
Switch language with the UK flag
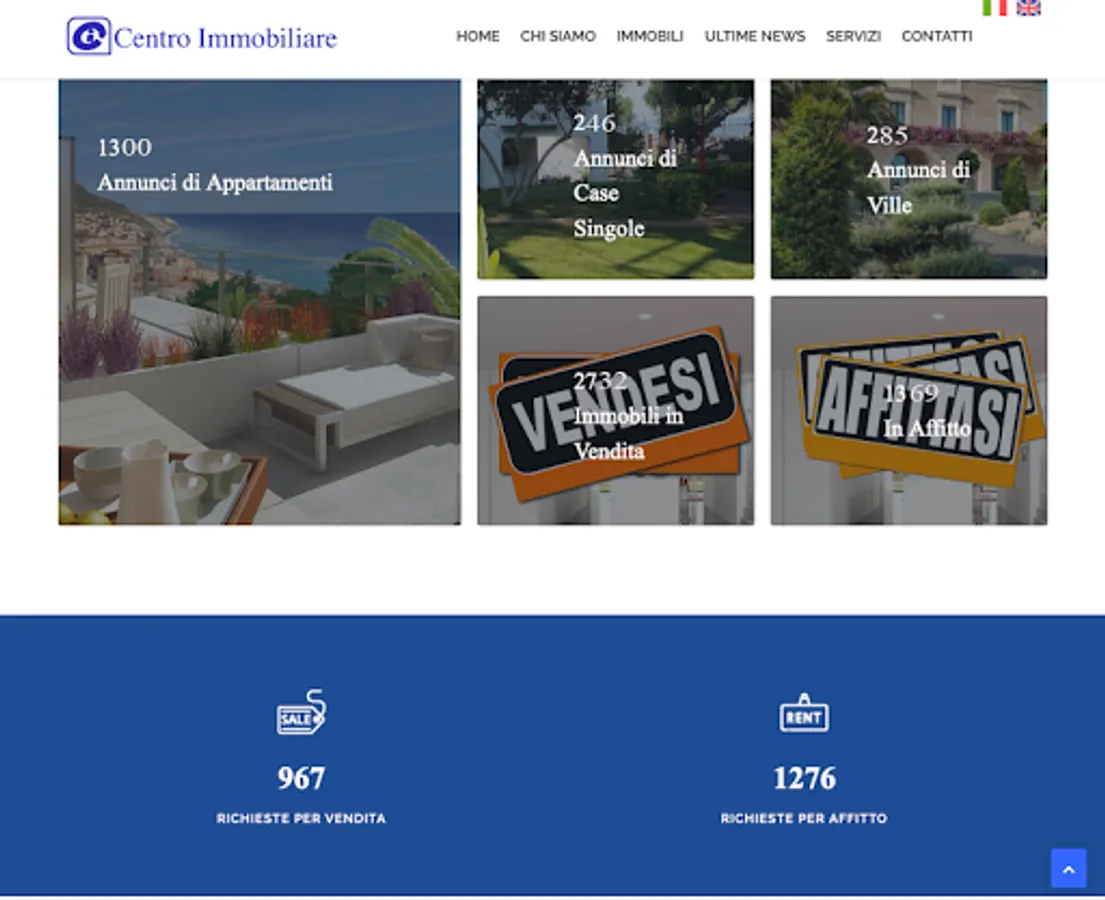tap(1028, 7)
